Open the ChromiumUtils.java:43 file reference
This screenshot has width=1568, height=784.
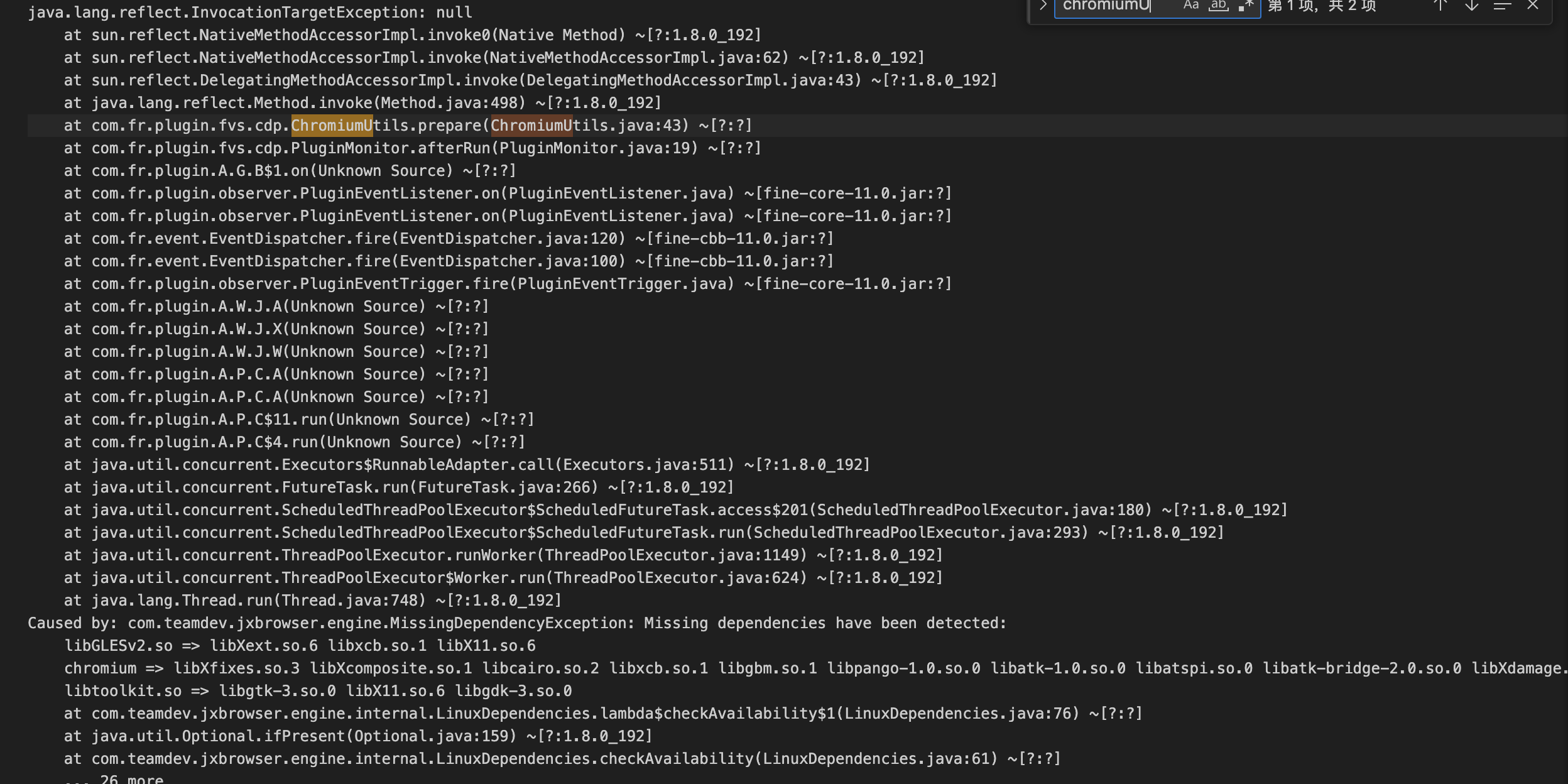click(x=587, y=125)
